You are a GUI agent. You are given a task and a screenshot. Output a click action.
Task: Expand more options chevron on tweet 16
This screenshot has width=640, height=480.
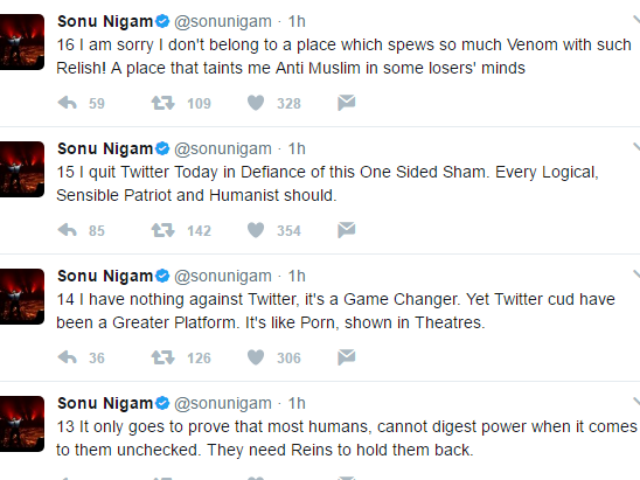[636, 20]
